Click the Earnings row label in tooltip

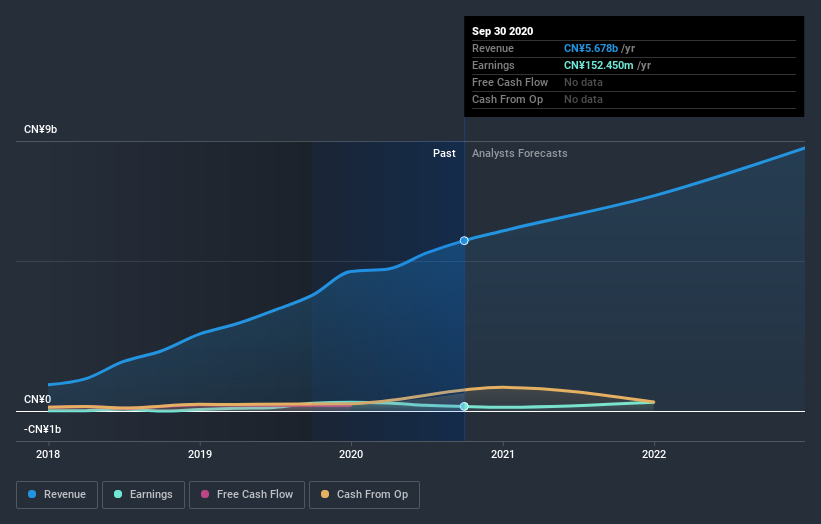click(x=493, y=65)
